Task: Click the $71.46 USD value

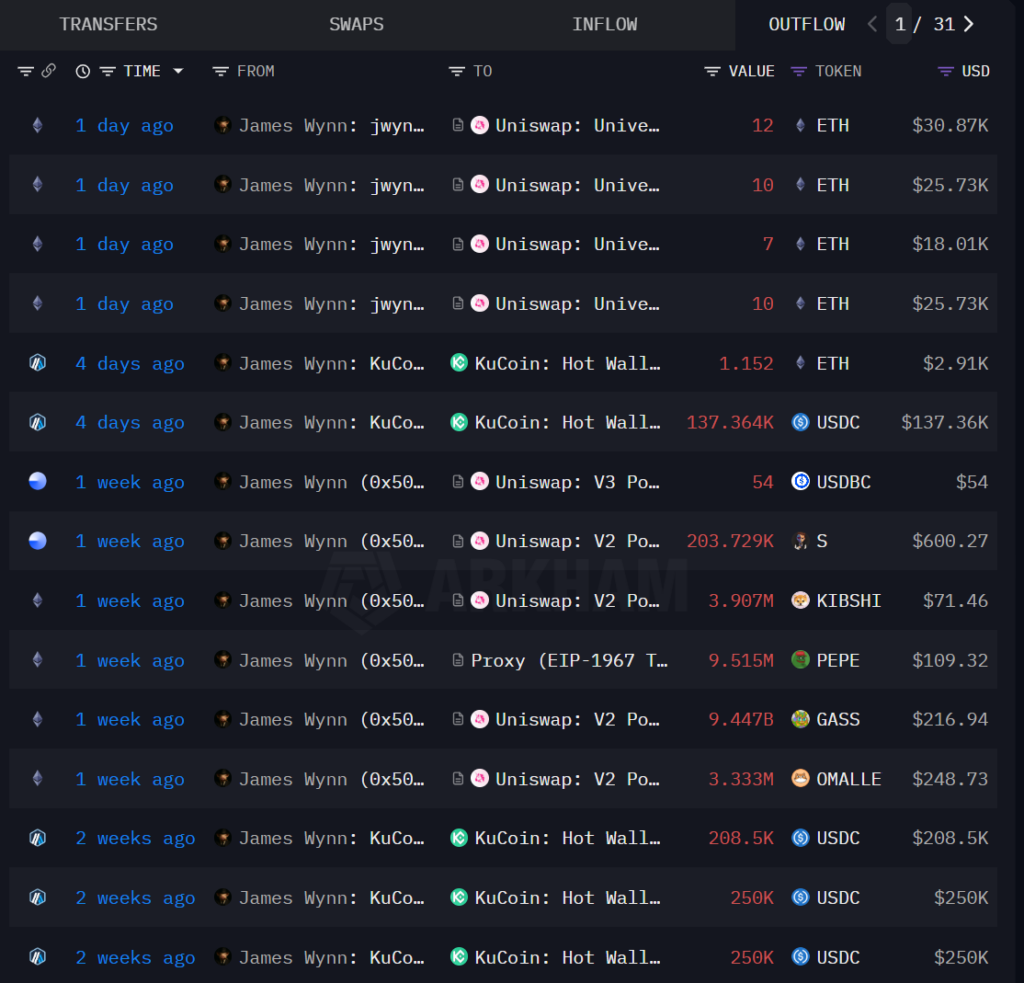Action: [955, 600]
